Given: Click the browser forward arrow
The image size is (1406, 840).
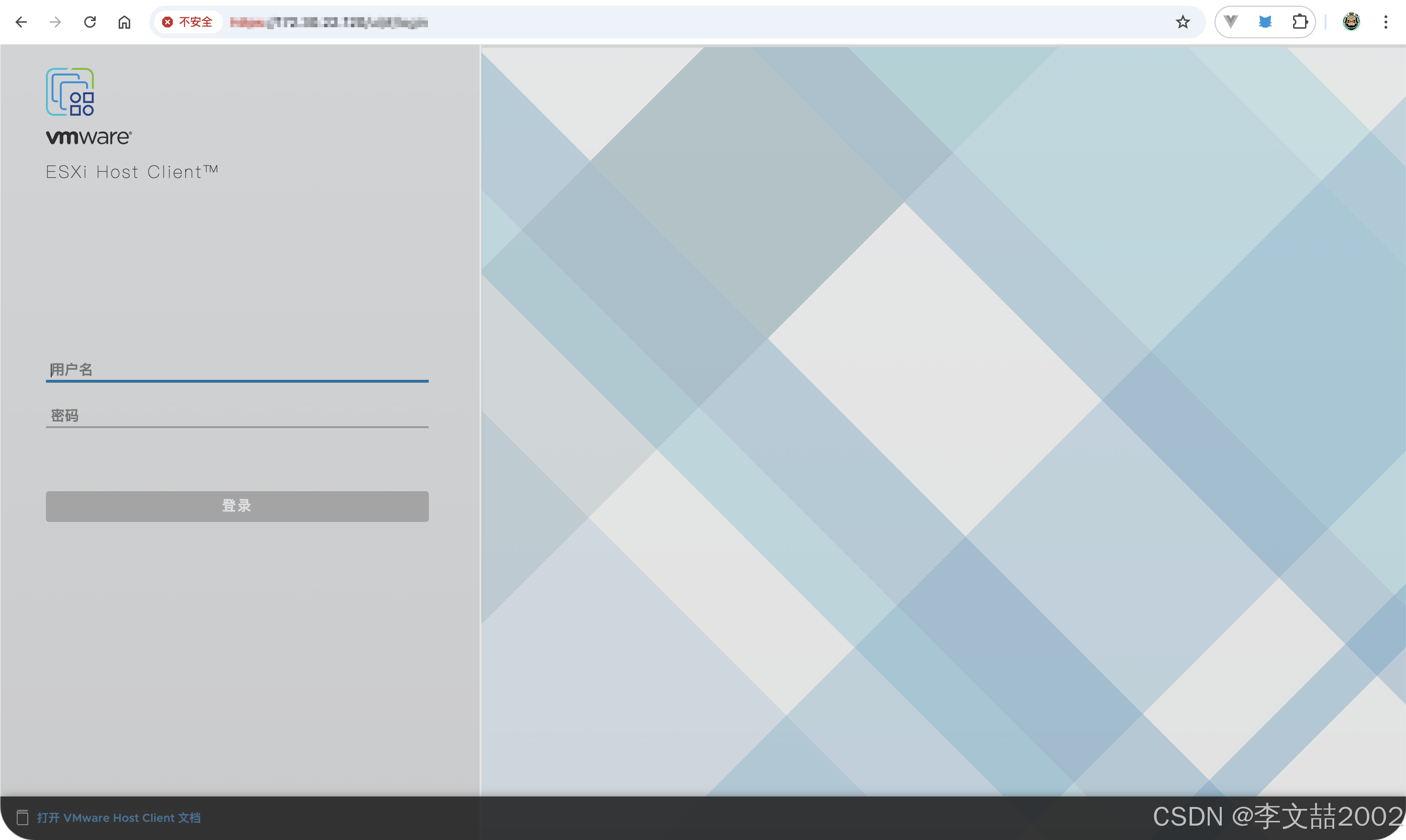Looking at the screenshot, I should (x=56, y=22).
